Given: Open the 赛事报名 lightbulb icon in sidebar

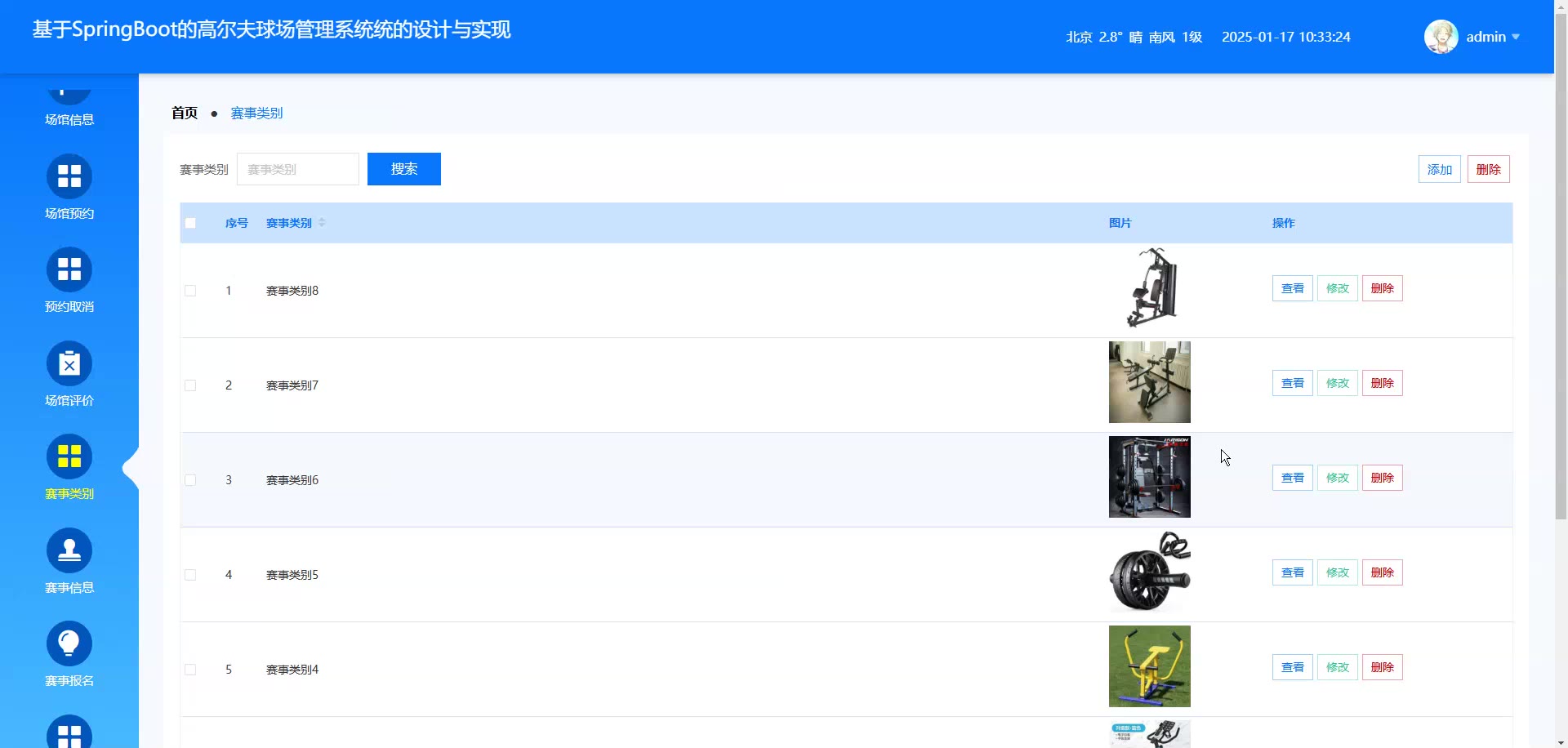Looking at the screenshot, I should click(69, 643).
